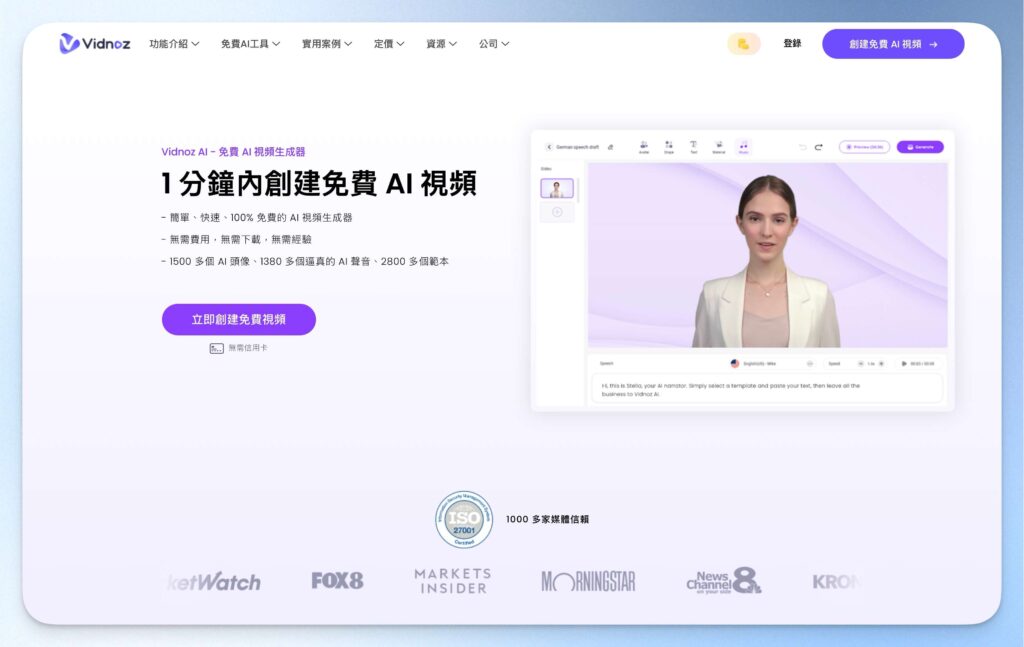Expand the 公司 menu
This screenshot has width=1024, height=647.
tap(494, 44)
